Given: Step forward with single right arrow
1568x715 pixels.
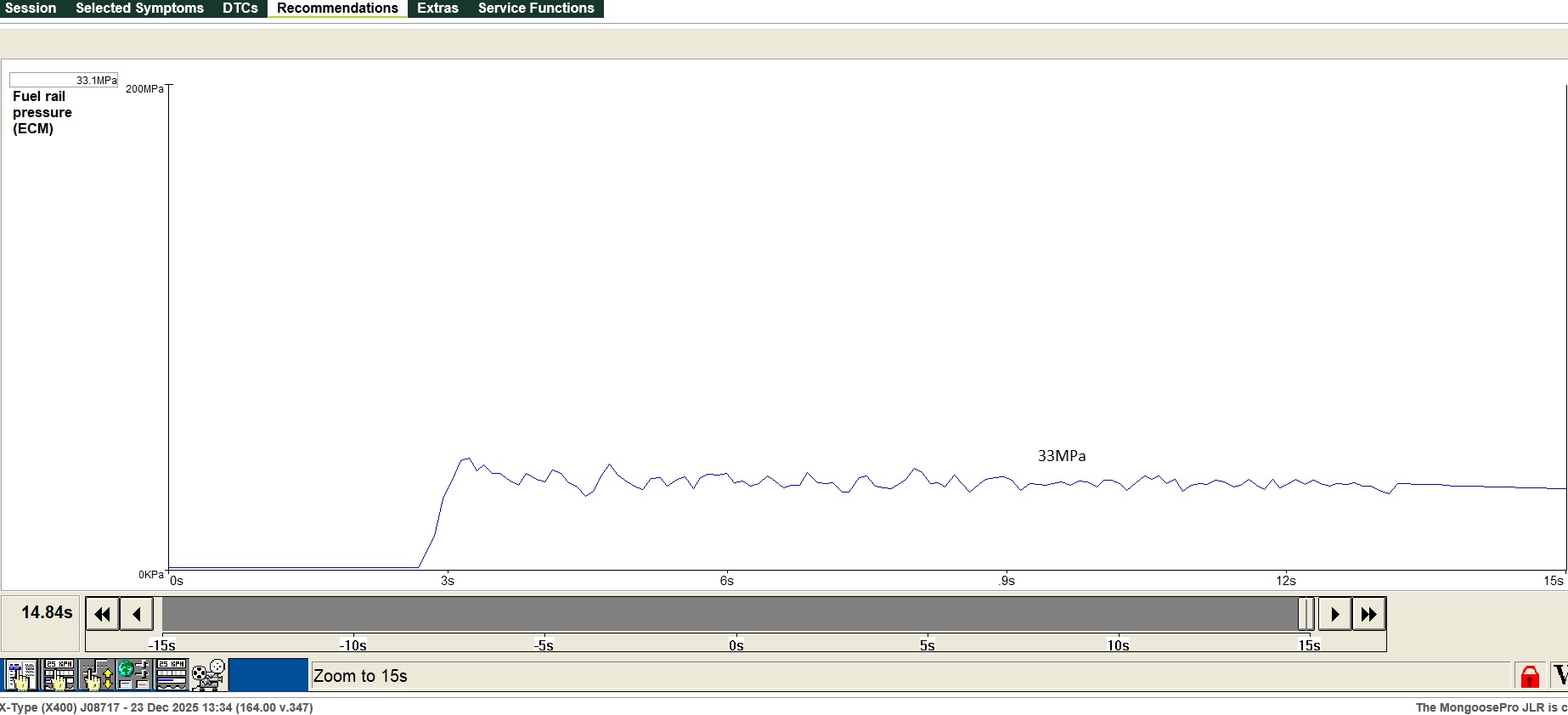Looking at the screenshot, I should pyautogui.click(x=1334, y=614).
